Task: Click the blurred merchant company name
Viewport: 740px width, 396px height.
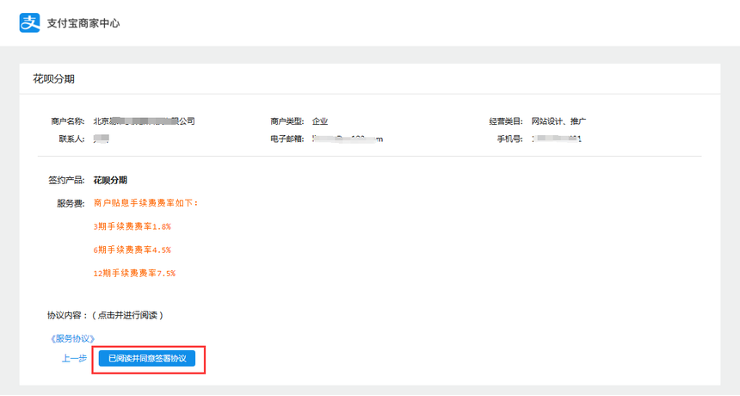Action: pos(144,121)
